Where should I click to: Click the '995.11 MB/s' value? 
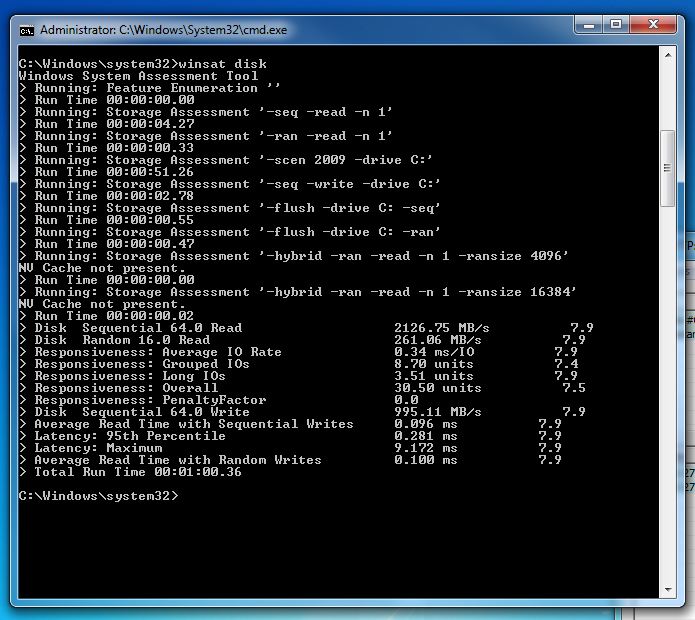click(x=438, y=411)
